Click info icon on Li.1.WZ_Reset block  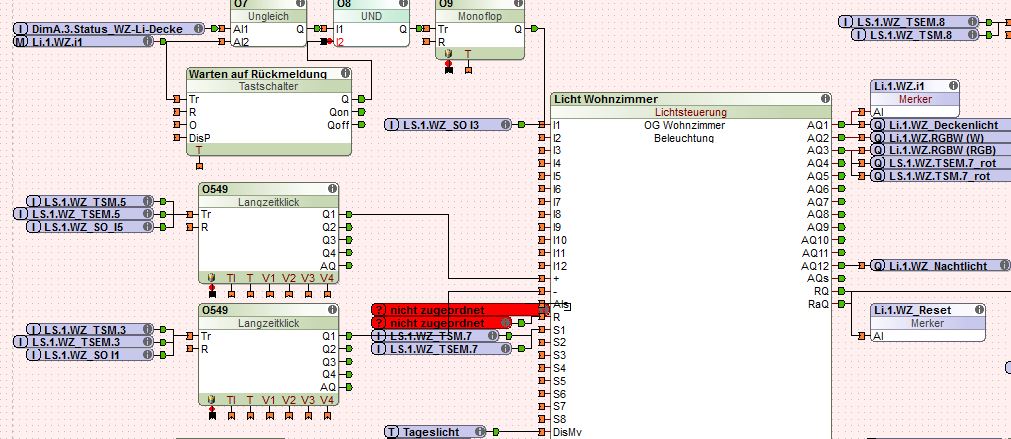(978, 311)
